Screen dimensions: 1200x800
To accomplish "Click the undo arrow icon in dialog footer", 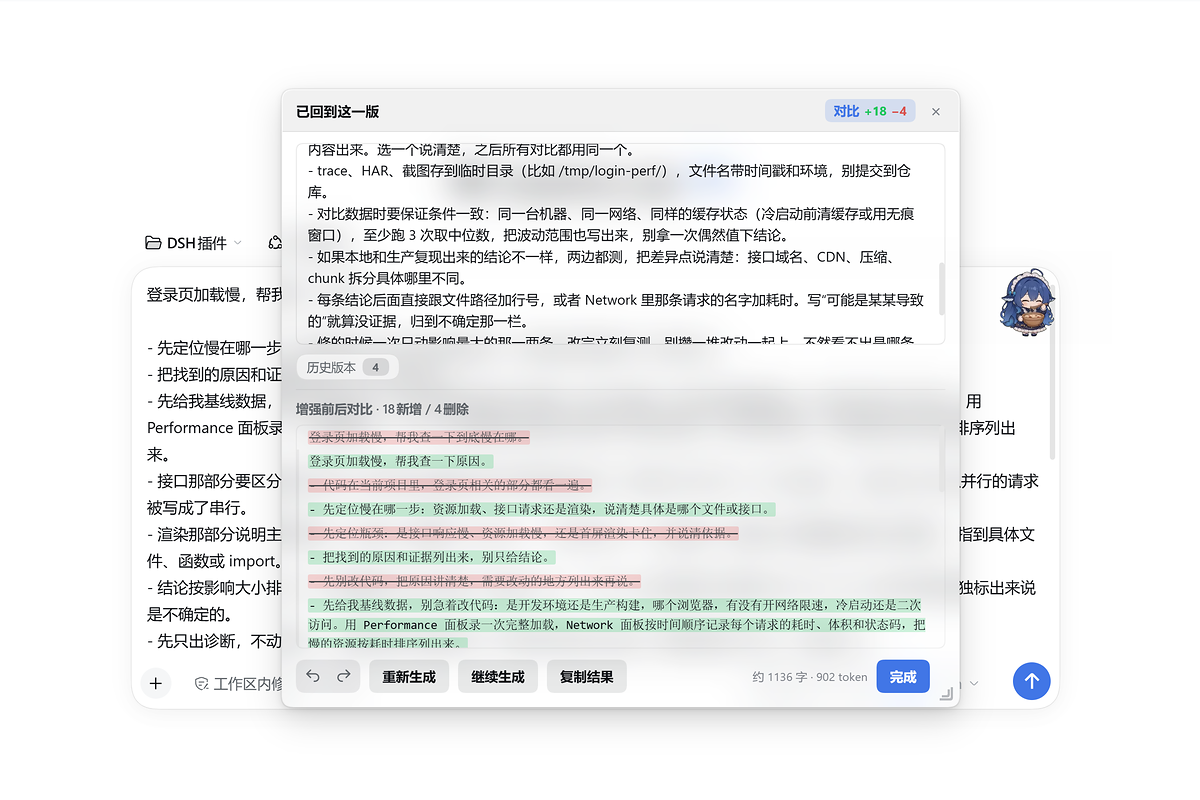I will [313, 677].
